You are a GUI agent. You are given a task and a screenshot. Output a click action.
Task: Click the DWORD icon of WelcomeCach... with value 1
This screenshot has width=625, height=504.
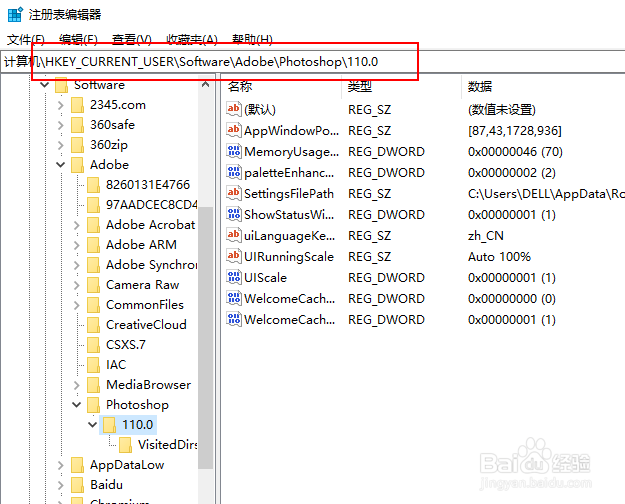[234, 319]
